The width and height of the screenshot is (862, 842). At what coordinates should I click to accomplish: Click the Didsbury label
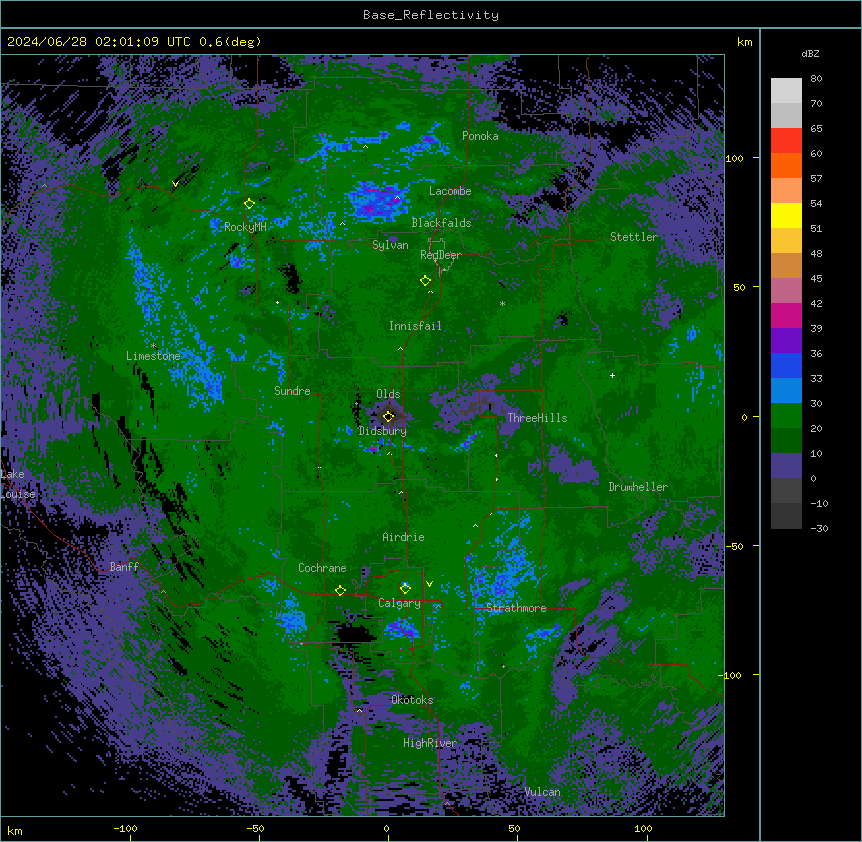pyautogui.click(x=383, y=431)
